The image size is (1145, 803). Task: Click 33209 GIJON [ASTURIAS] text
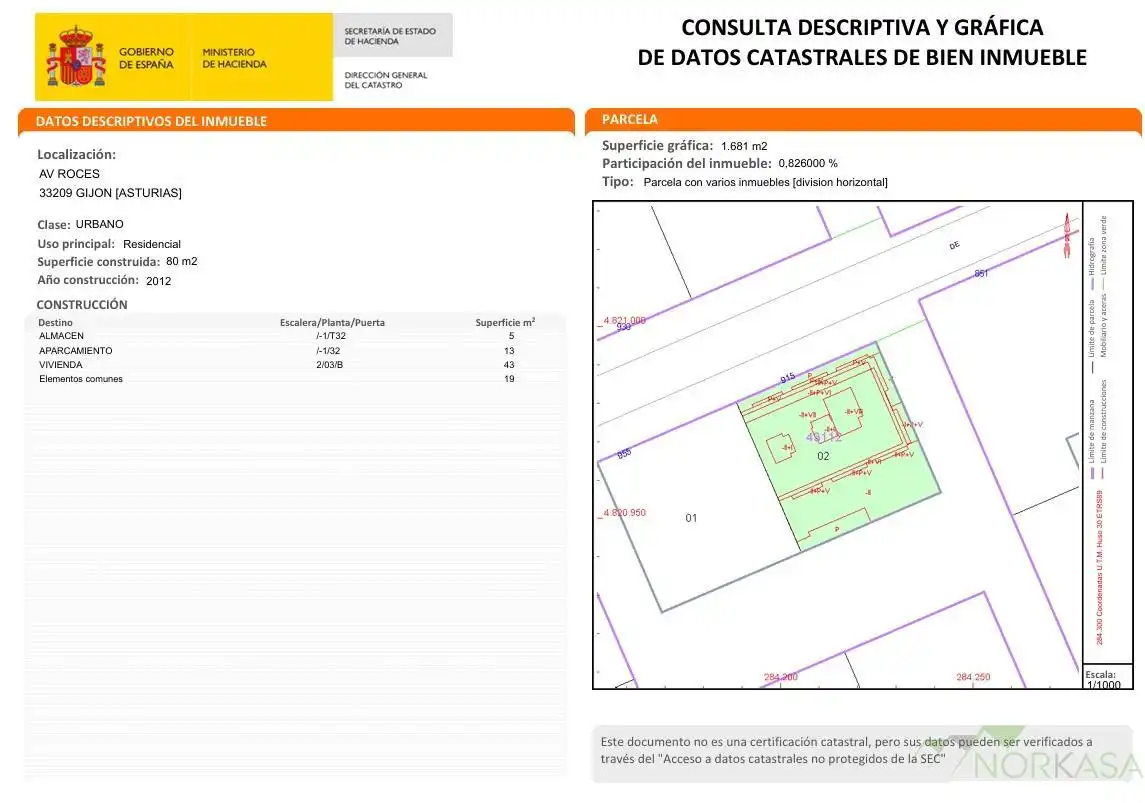coord(110,193)
